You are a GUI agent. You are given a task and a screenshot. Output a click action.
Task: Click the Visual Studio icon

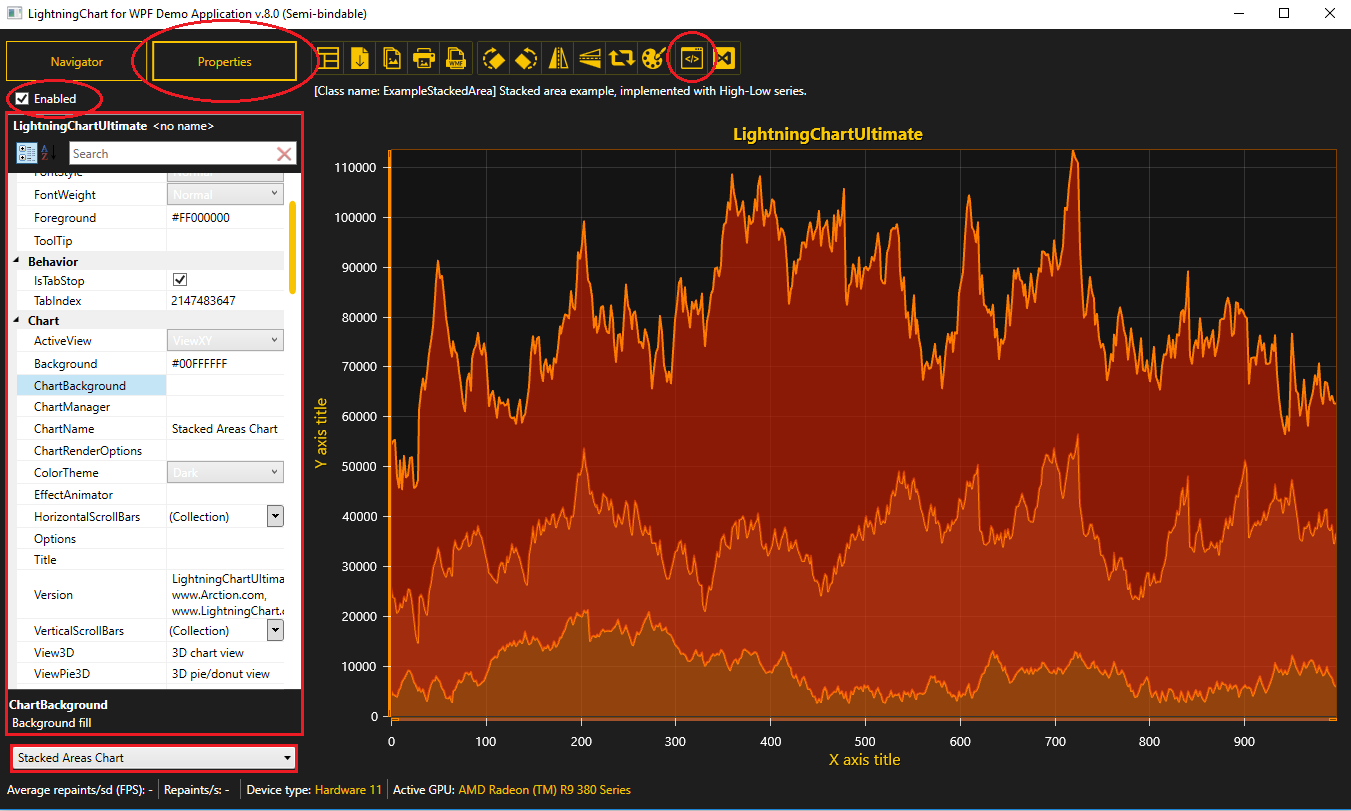[726, 58]
